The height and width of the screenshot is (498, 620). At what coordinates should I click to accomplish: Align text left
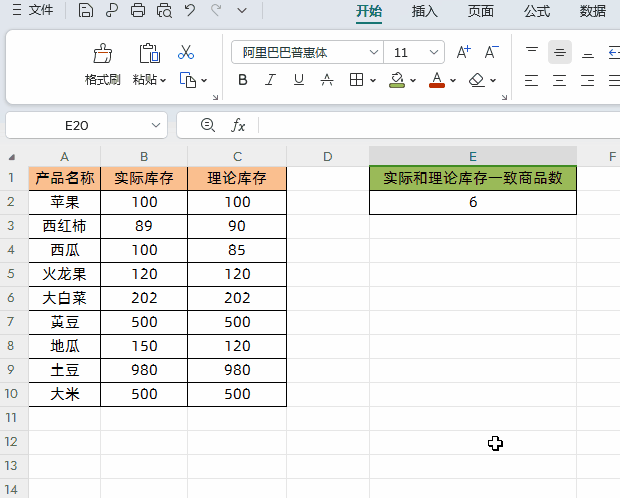click(x=531, y=80)
